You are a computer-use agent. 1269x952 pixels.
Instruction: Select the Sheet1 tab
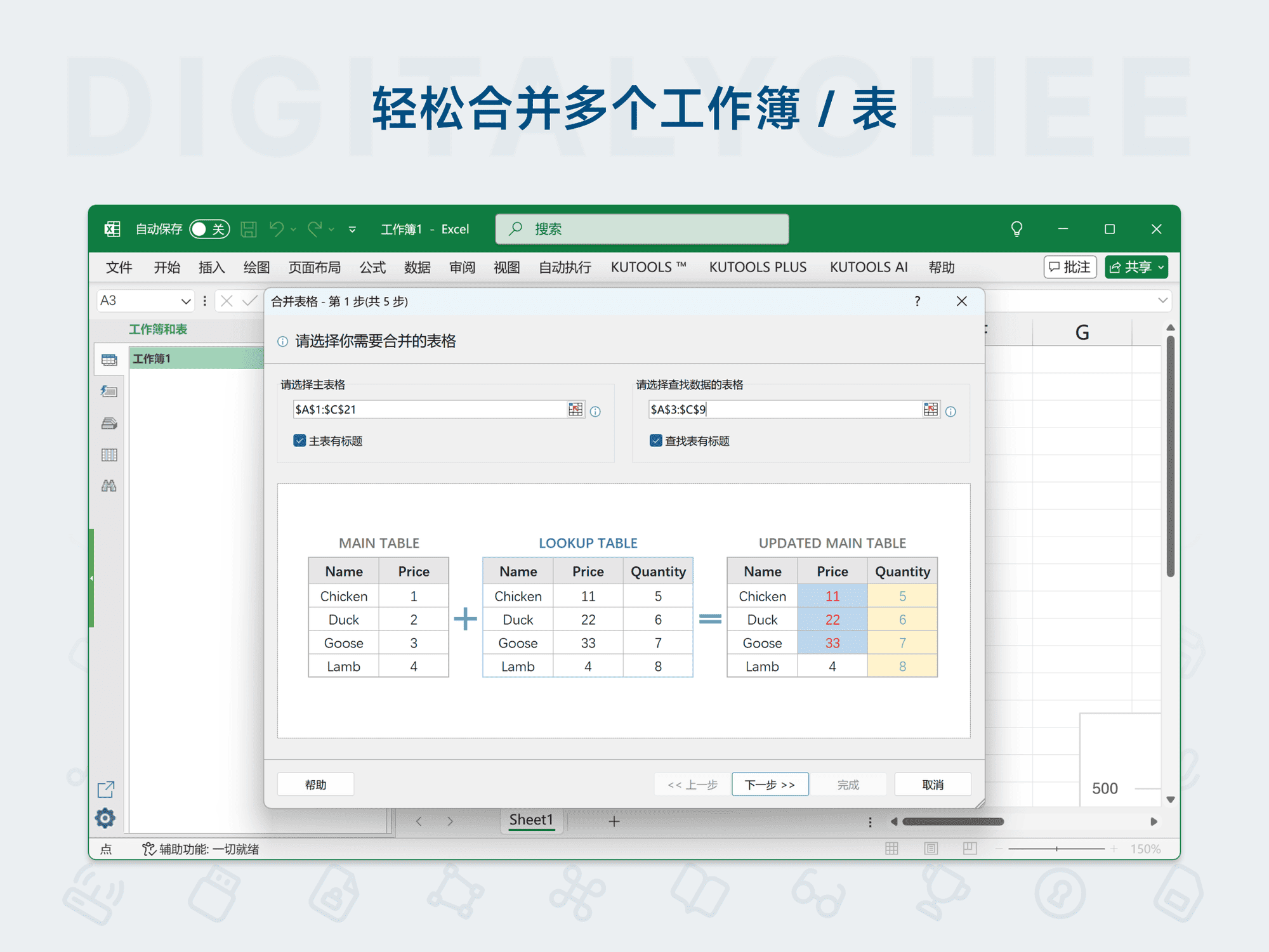531,820
